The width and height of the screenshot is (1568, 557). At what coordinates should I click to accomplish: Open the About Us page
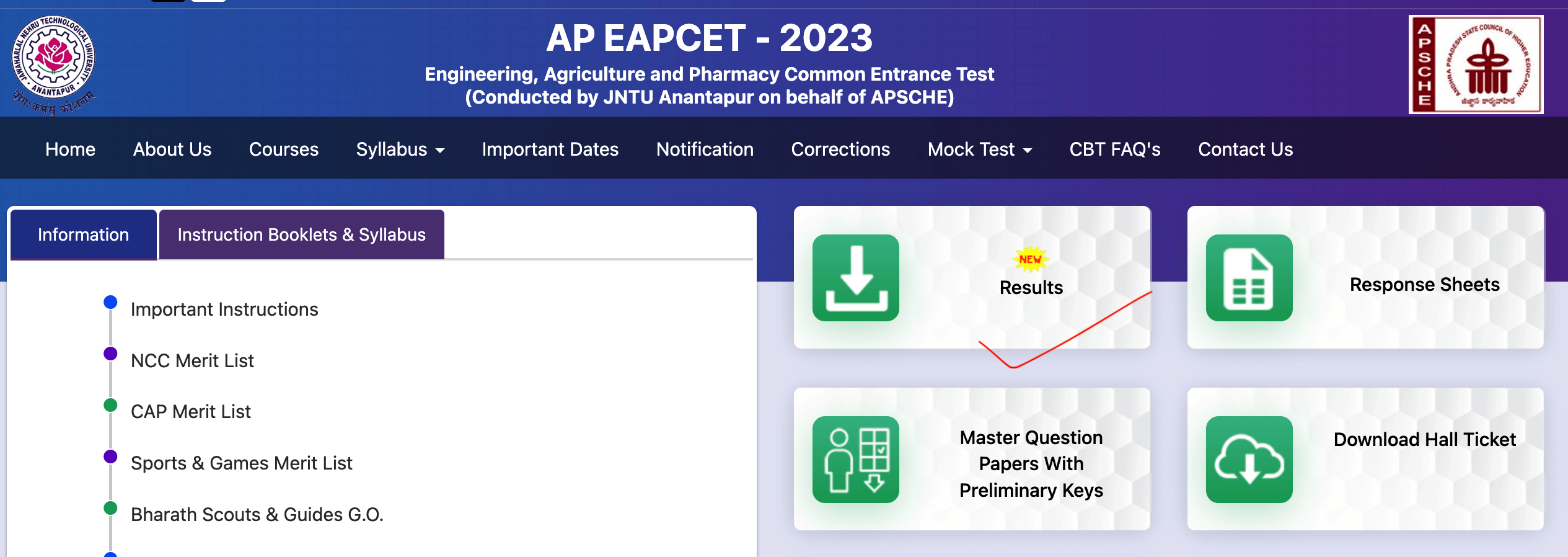[172, 149]
